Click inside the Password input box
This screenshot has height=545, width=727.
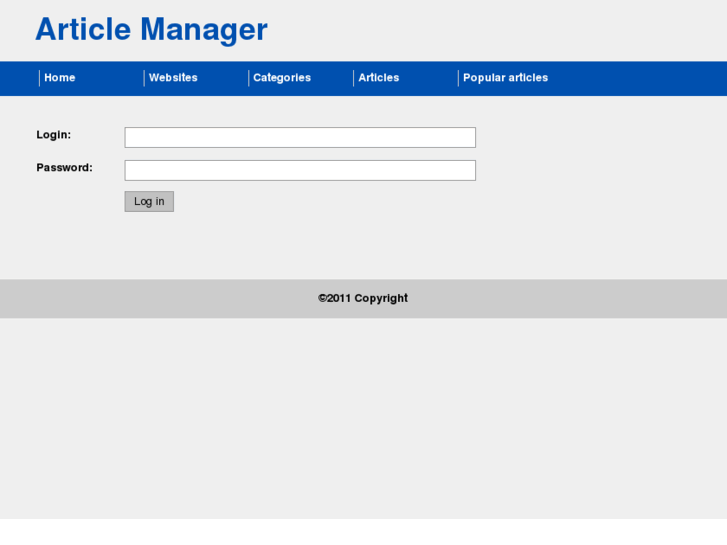coord(300,170)
